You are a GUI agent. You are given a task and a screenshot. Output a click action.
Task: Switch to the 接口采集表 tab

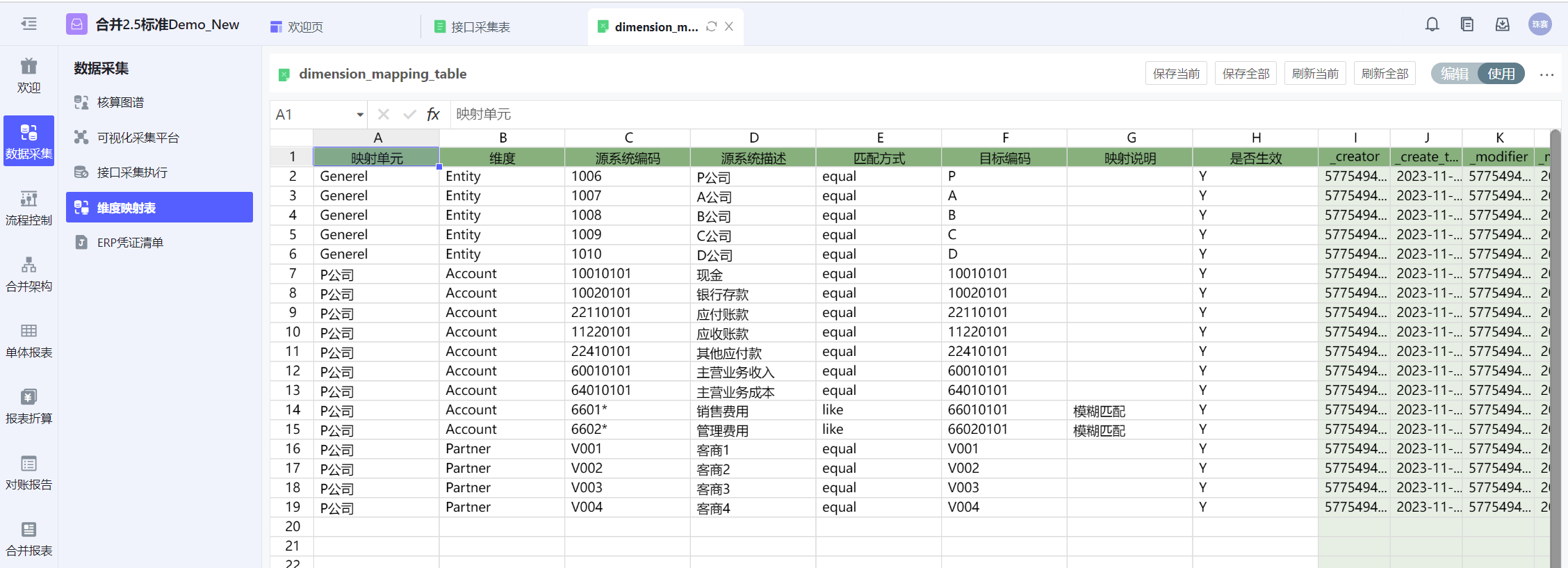pyautogui.click(x=480, y=27)
